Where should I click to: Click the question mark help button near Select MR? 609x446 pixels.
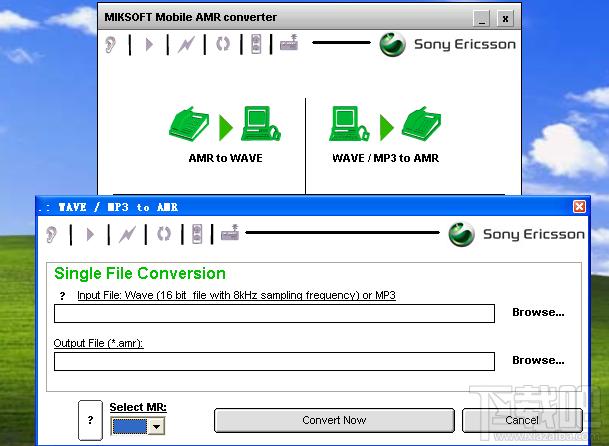tap(90, 420)
